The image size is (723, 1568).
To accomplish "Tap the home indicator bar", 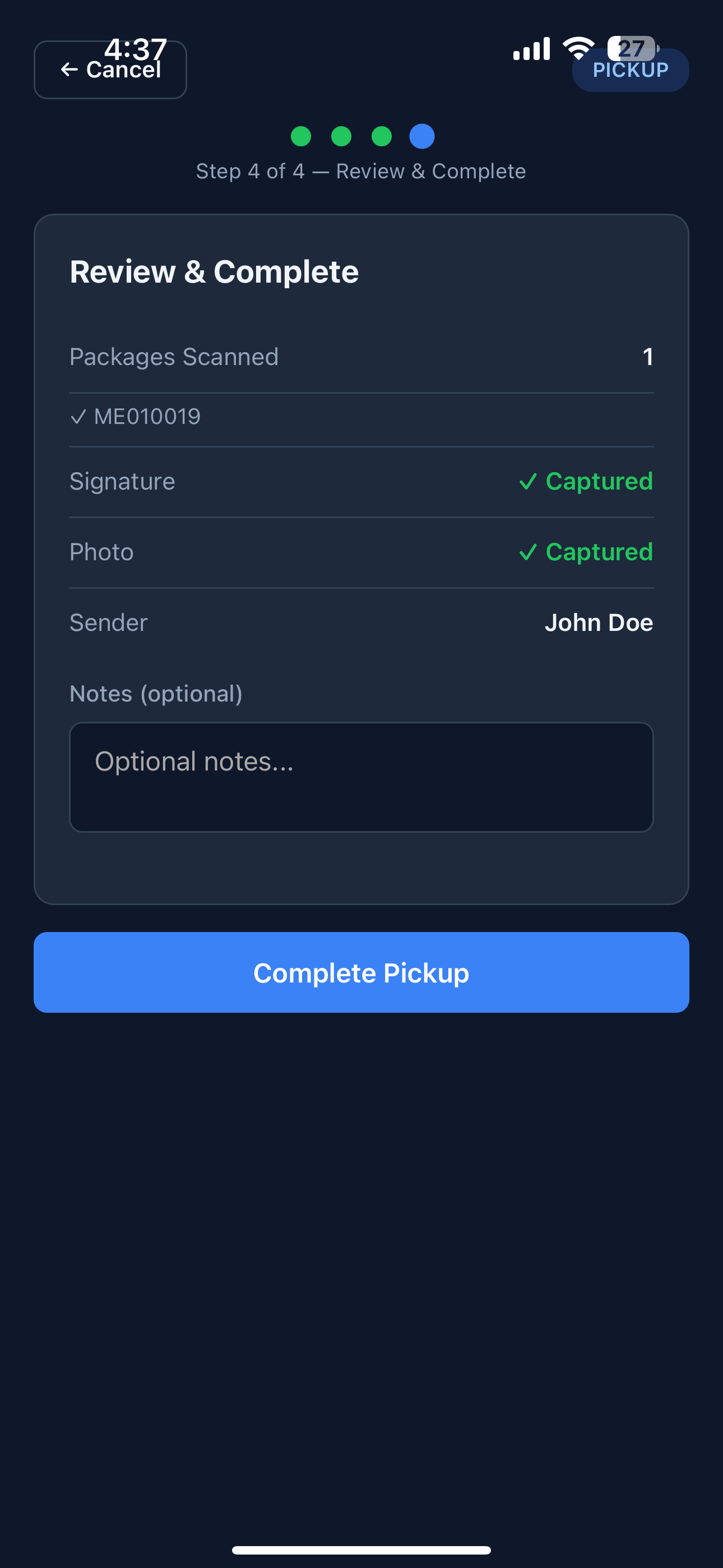I will click(361, 1549).
